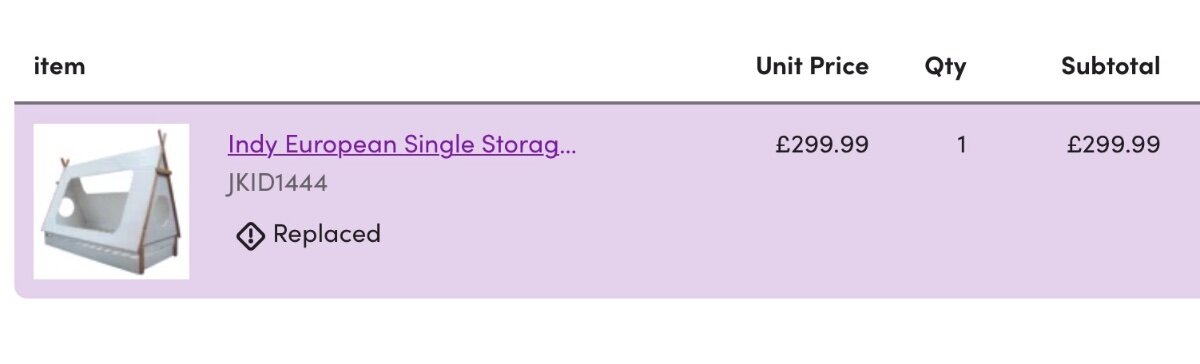
Task: Click the truncated ellipsis of product name
Action: pos(568,148)
